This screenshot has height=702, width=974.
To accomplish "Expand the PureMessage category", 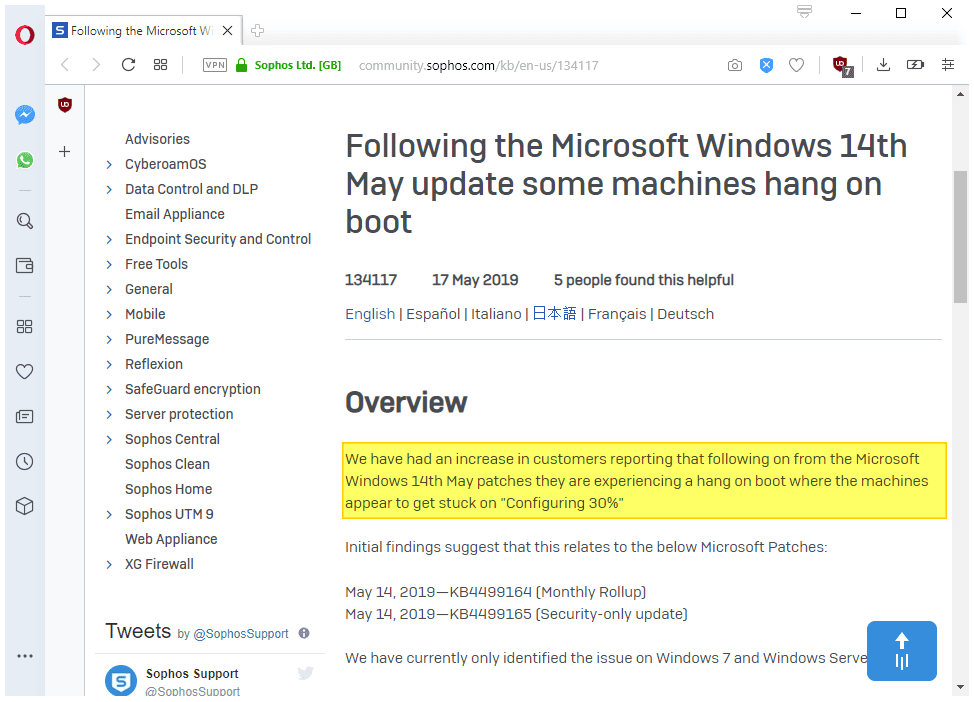I will click(109, 339).
